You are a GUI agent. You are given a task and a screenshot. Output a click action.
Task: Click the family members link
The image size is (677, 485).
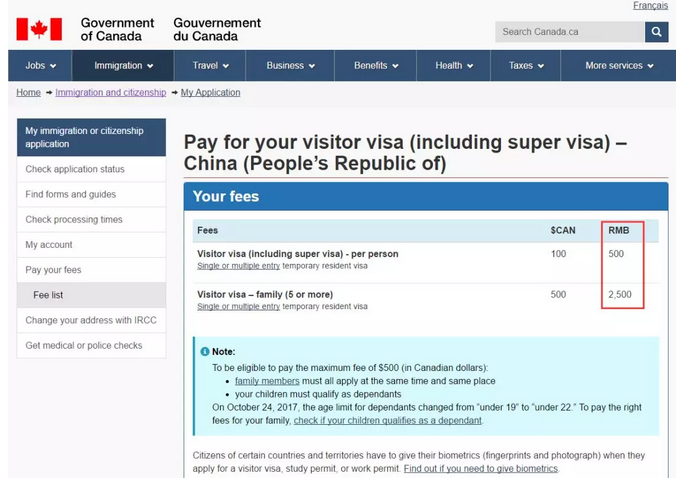[x=267, y=381]
